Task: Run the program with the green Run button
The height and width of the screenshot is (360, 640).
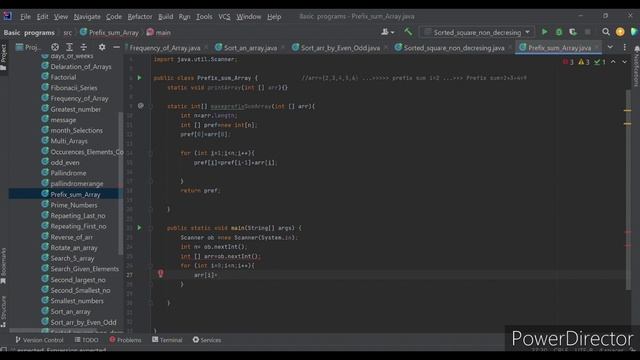Action: click(544, 32)
